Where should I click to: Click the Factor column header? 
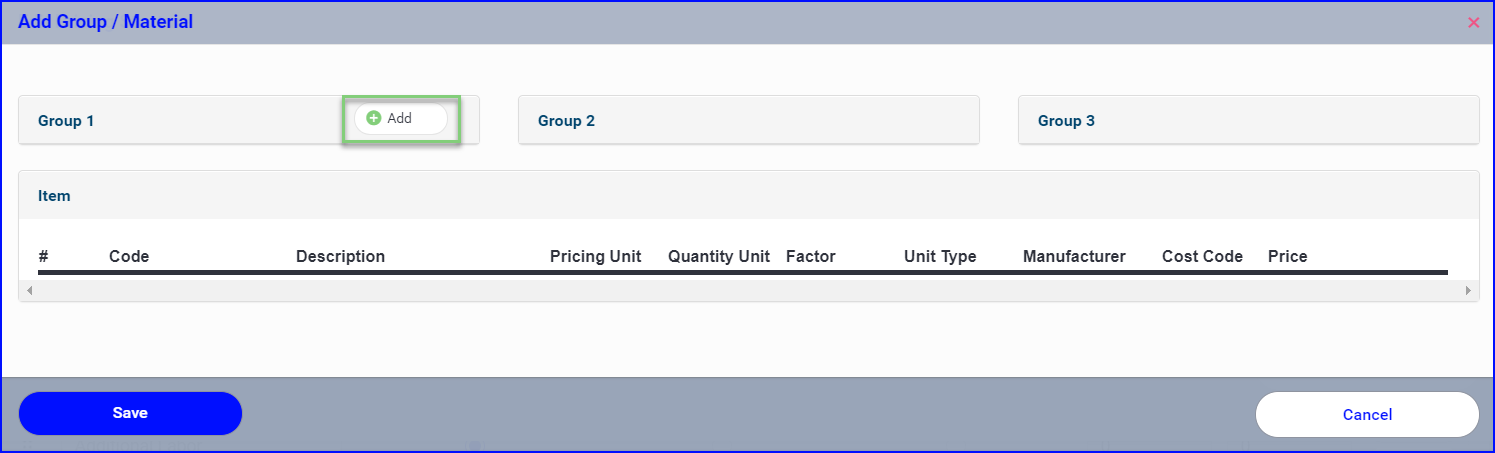coord(811,256)
